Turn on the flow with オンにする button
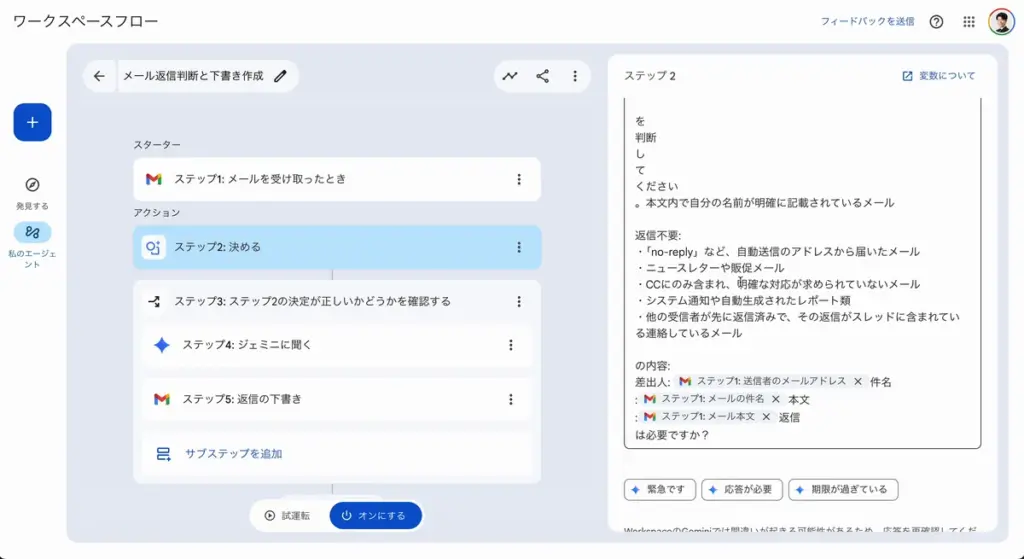Image resolution: width=1024 pixels, height=559 pixels. tap(375, 516)
